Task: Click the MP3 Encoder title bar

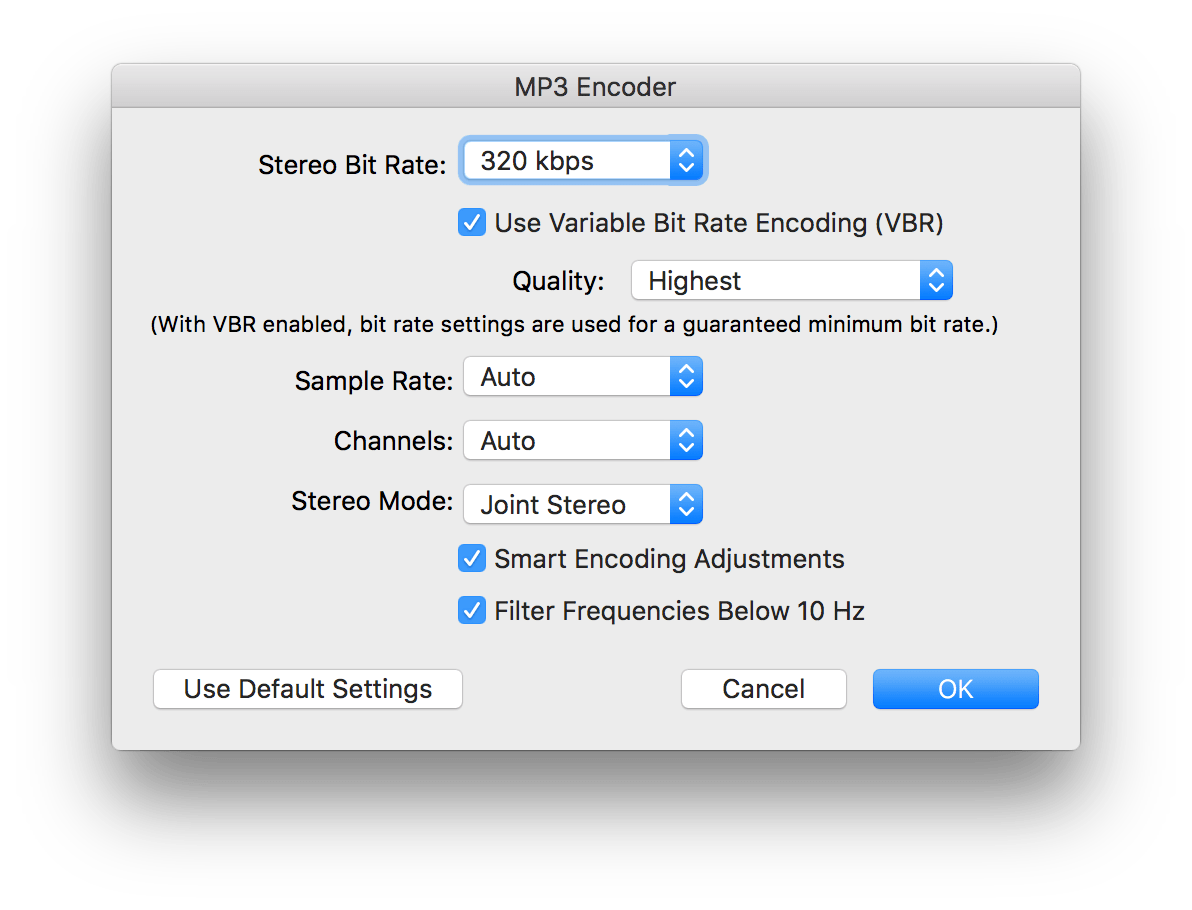Action: (x=595, y=87)
